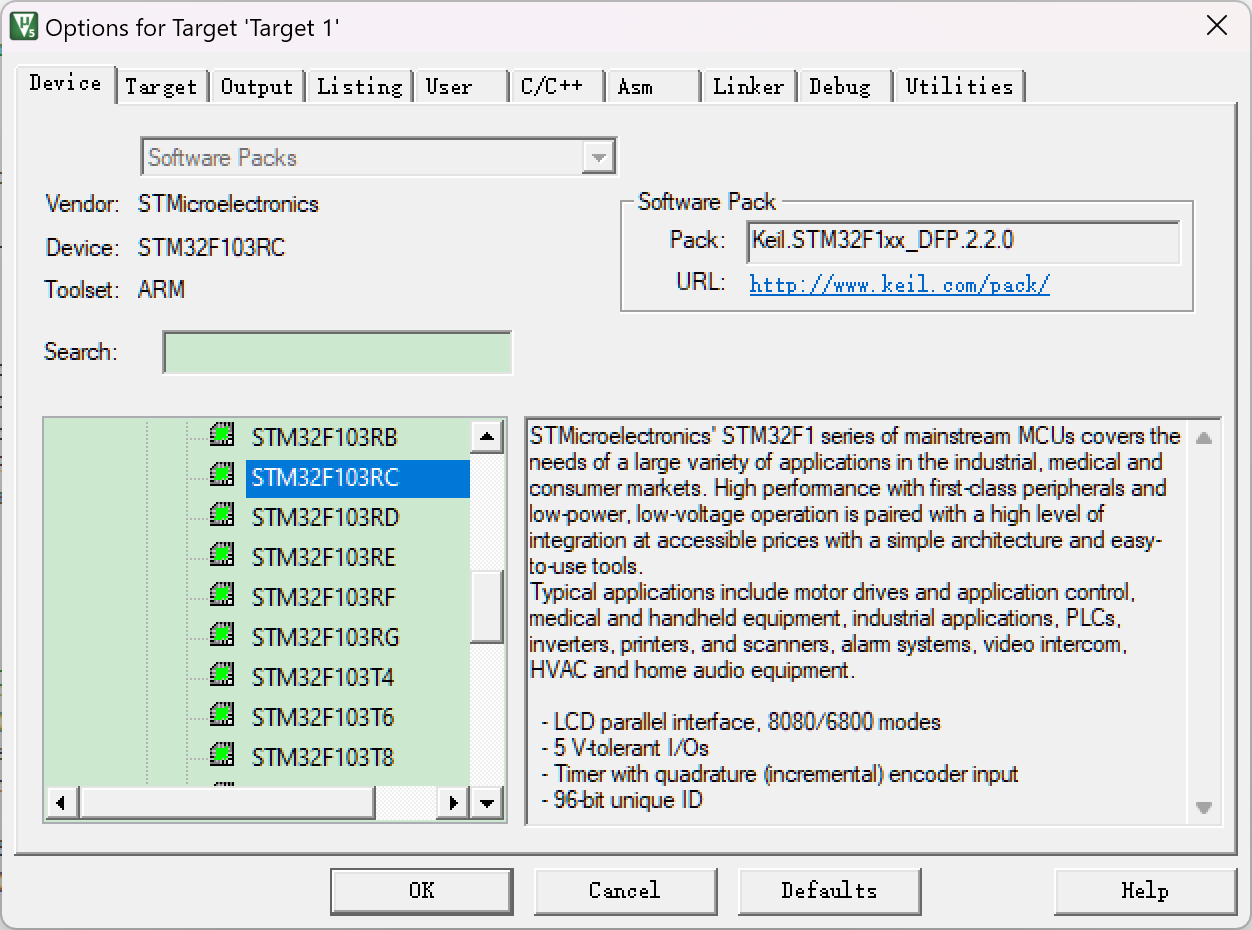The image size is (1252, 930).
Task: Choose STM32F103RE from the device list
Action: tap(324, 558)
